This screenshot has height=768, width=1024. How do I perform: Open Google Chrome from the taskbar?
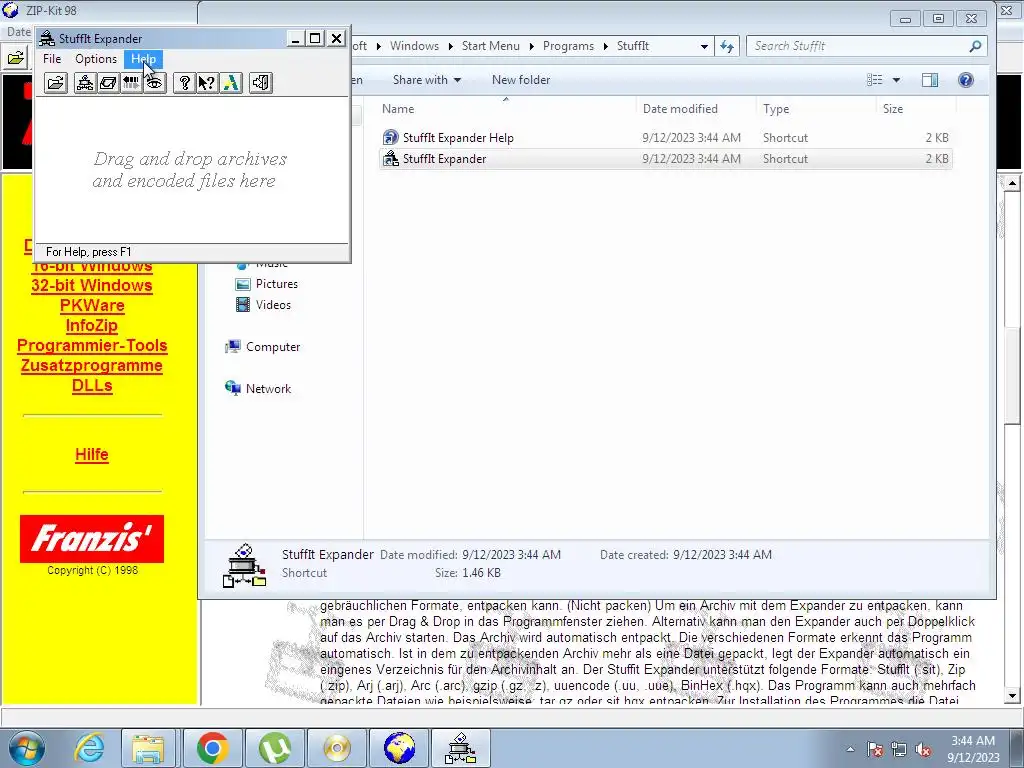(x=212, y=748)
